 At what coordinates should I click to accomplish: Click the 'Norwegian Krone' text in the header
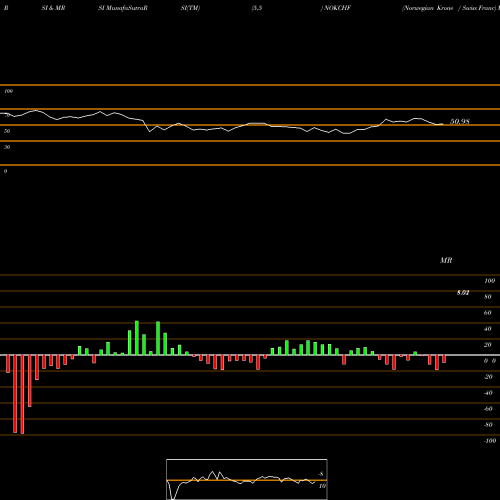click(x=428, y=8)
